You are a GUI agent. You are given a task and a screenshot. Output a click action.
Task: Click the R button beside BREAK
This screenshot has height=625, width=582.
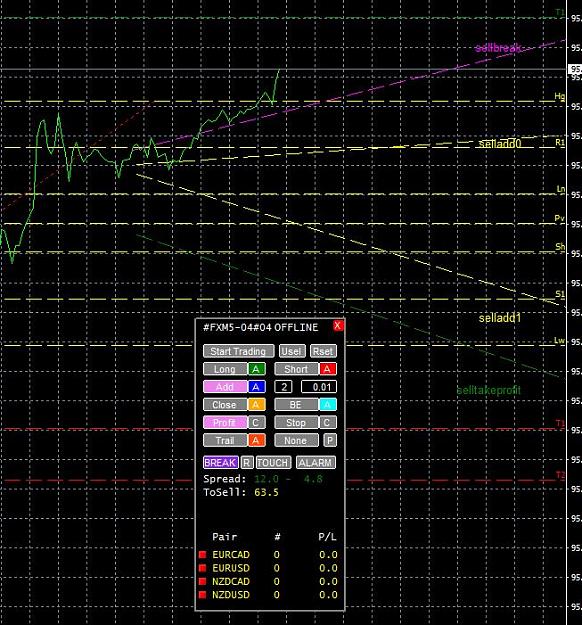[247, 462]
